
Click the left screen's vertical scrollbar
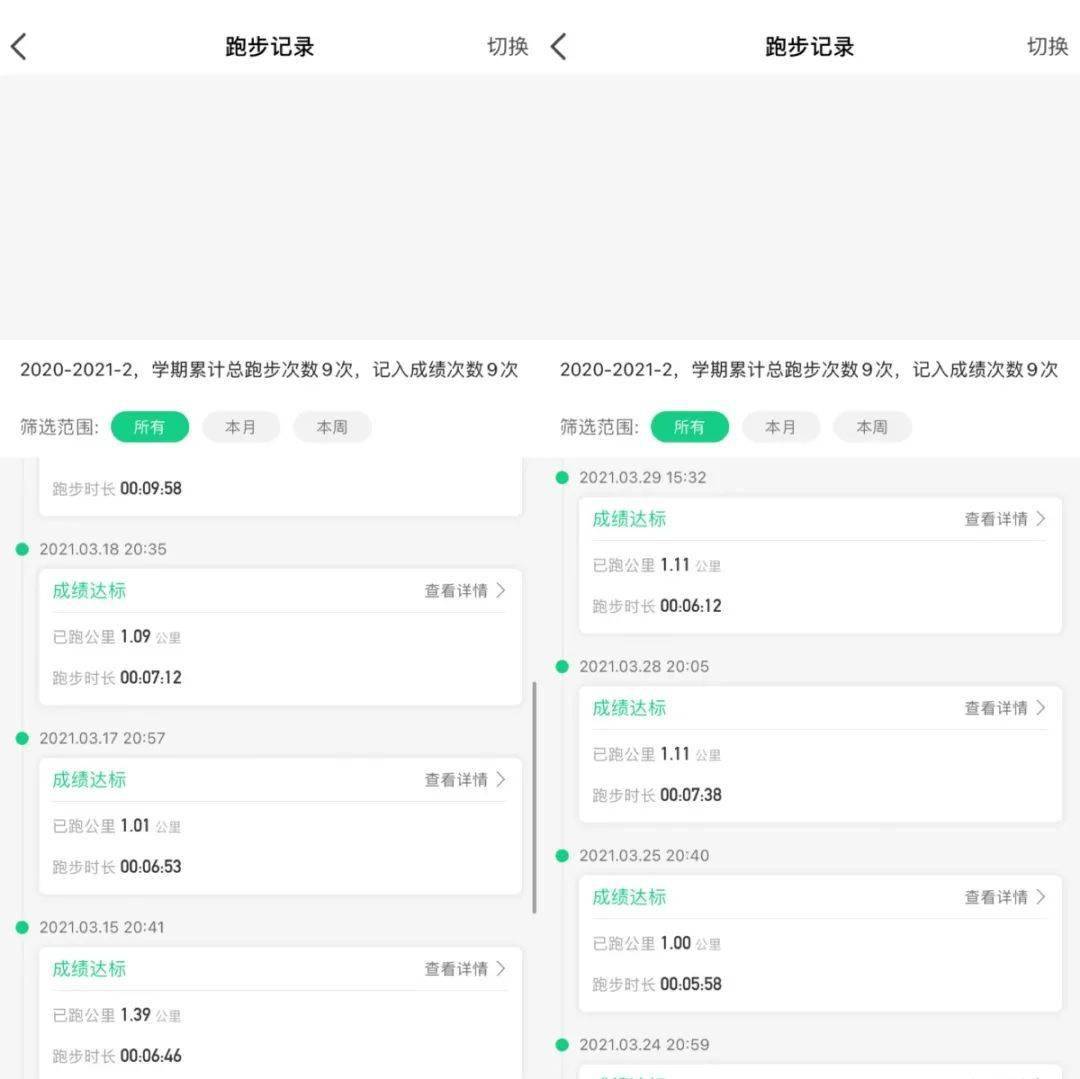(534, 797)
